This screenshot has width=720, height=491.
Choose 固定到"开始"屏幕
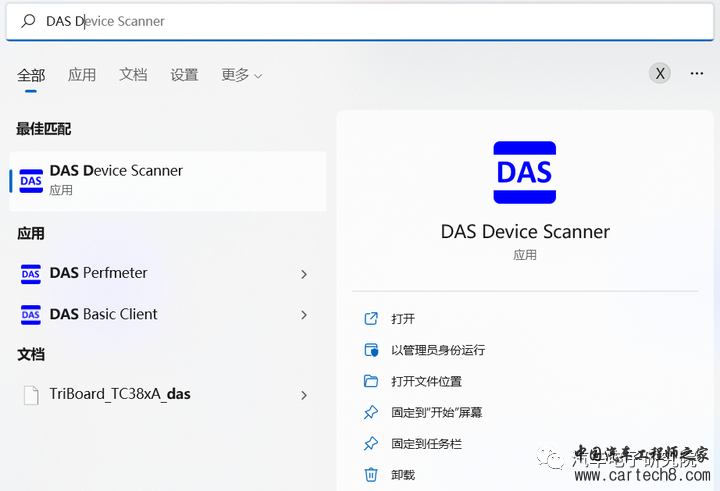[436, 412]
